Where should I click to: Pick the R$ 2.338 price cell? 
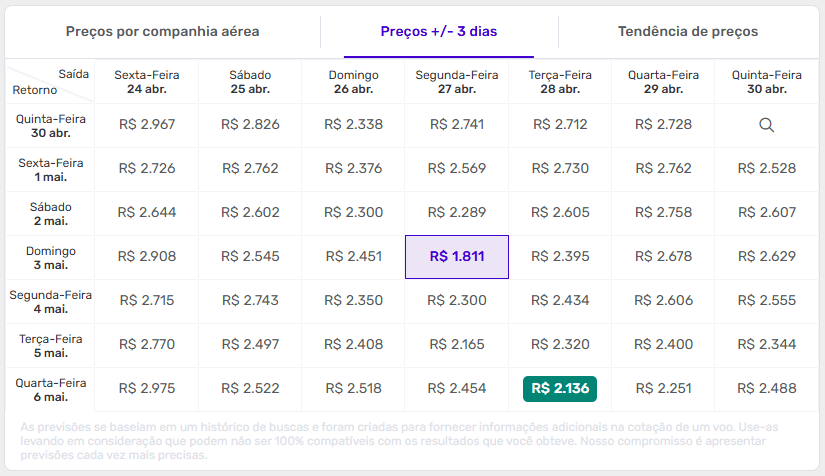pos(354,125)
